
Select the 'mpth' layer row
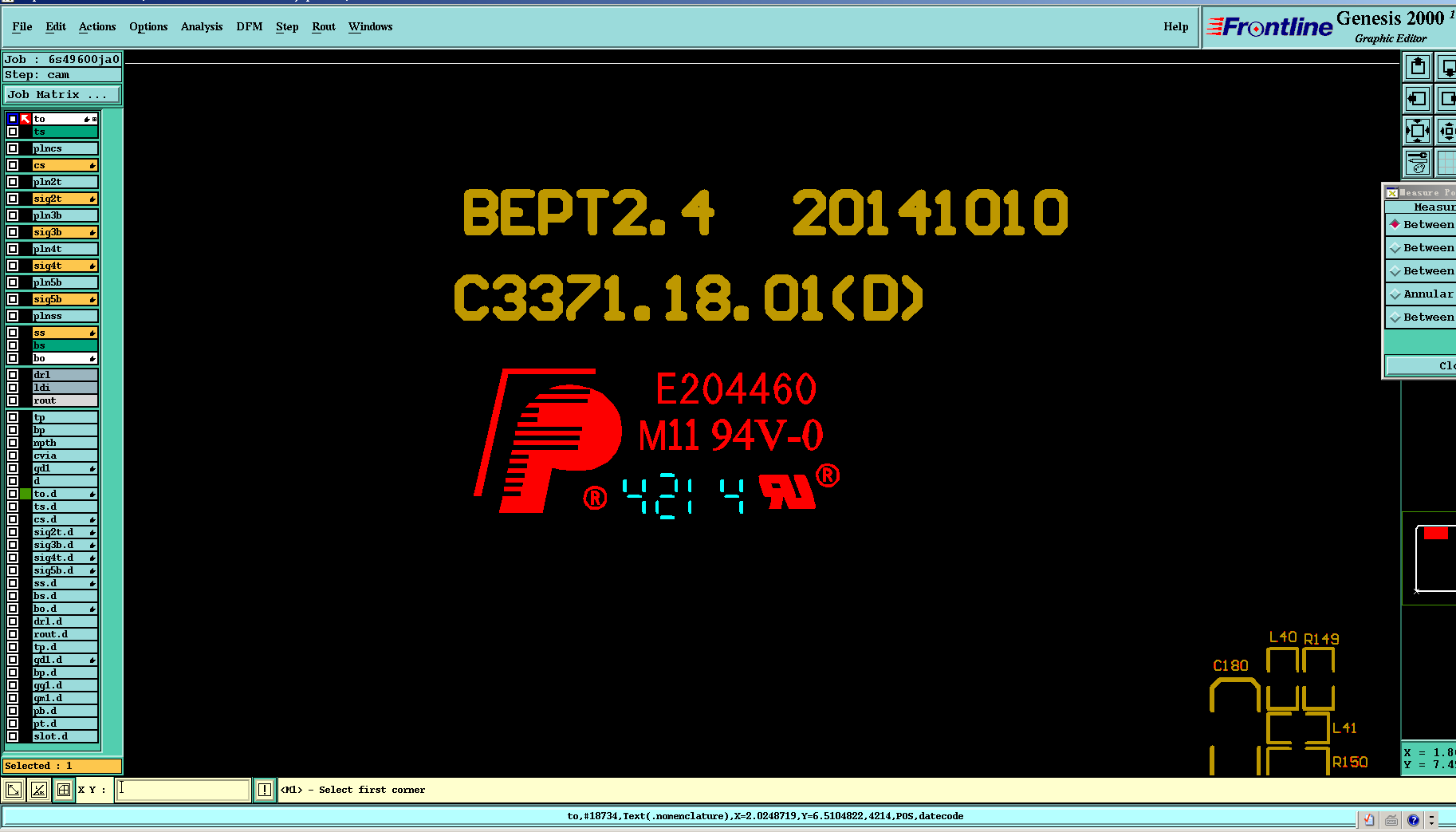[x=65, y=443]
